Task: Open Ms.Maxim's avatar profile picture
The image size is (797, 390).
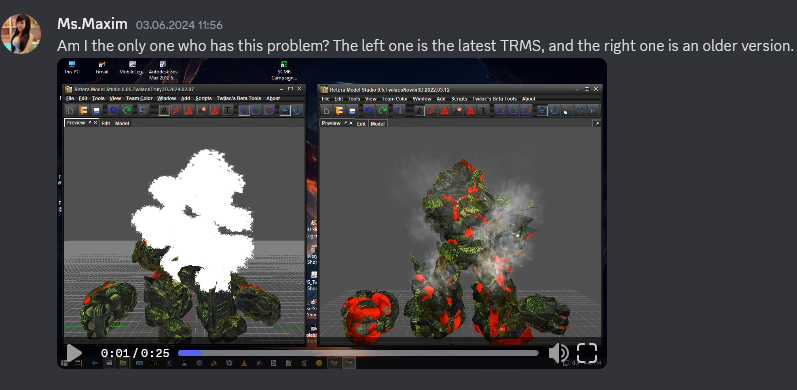Action: [21, 34]
